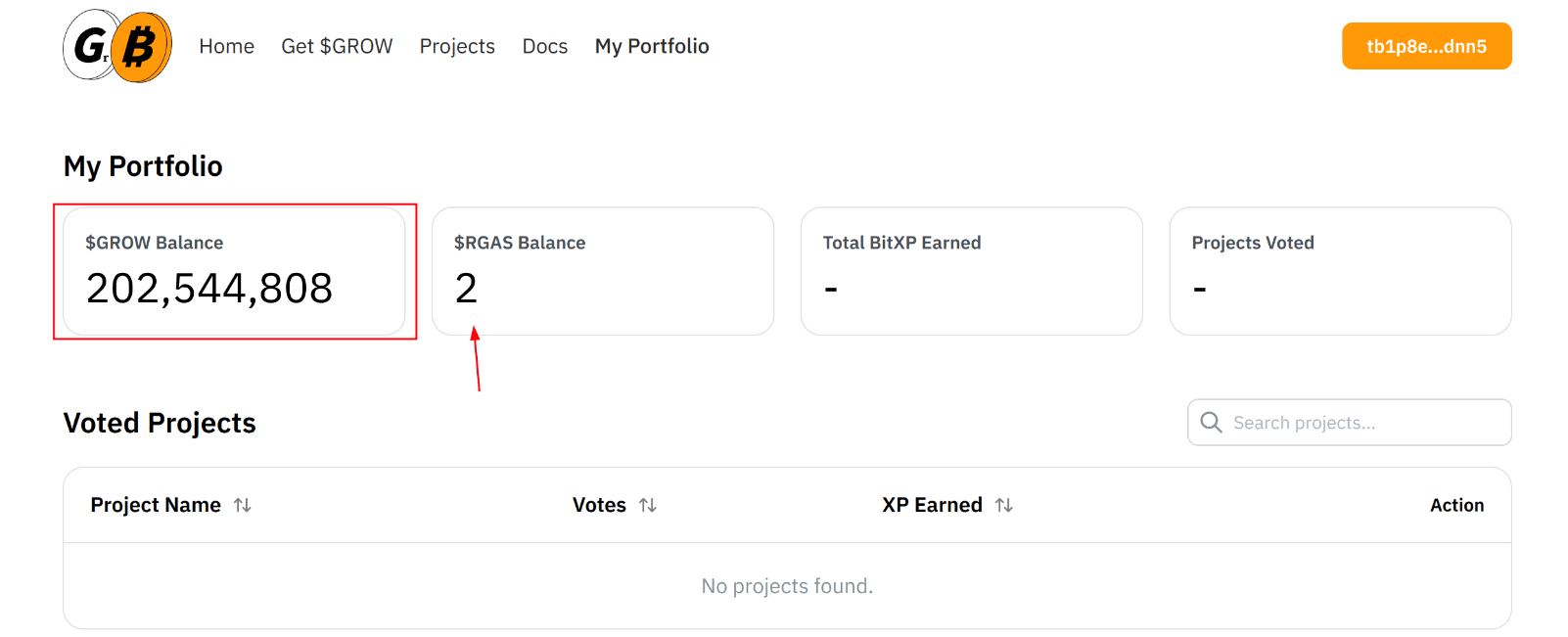Click the Projects Voted card
Viewport: 1568px width, 637px height.
click(1340, 271)
